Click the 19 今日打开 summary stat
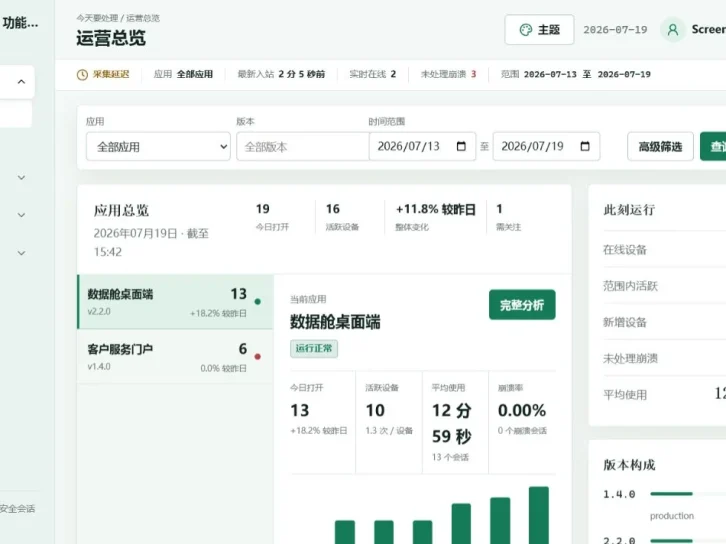The width and height of the screenshot is (726, 544). click(x=272, y=218)
